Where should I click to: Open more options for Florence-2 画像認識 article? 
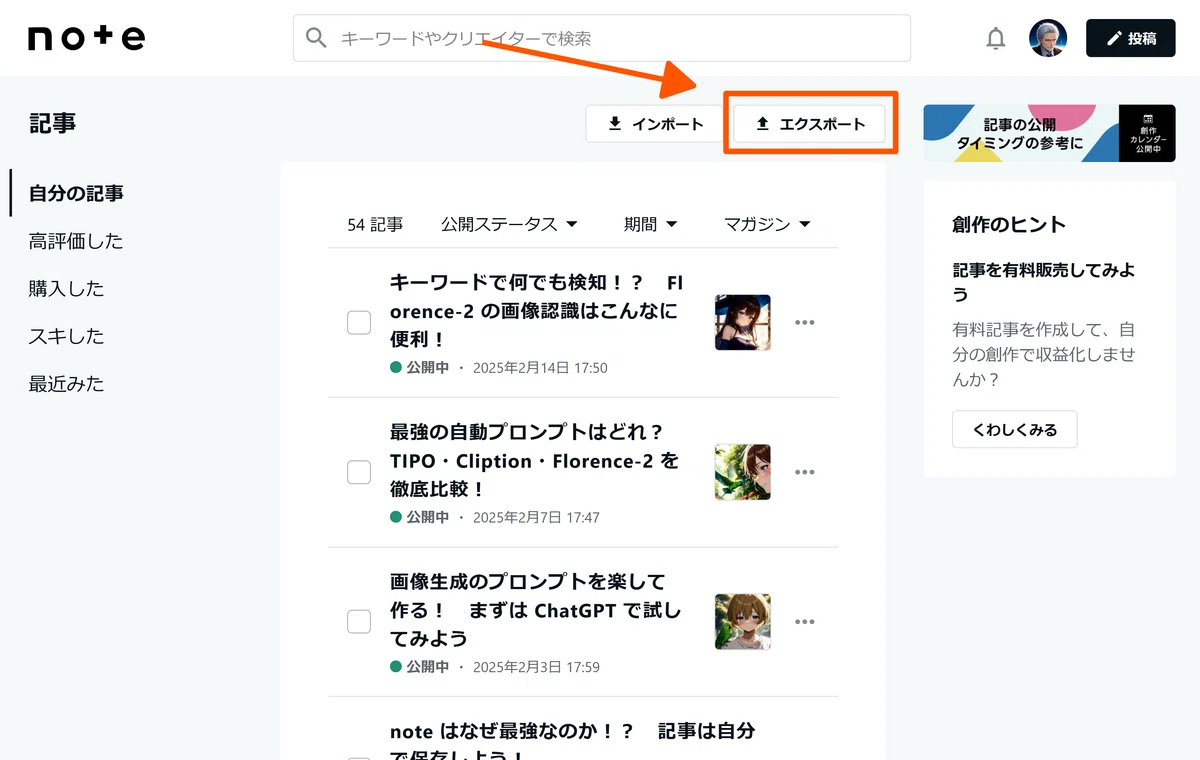point(805,323)
